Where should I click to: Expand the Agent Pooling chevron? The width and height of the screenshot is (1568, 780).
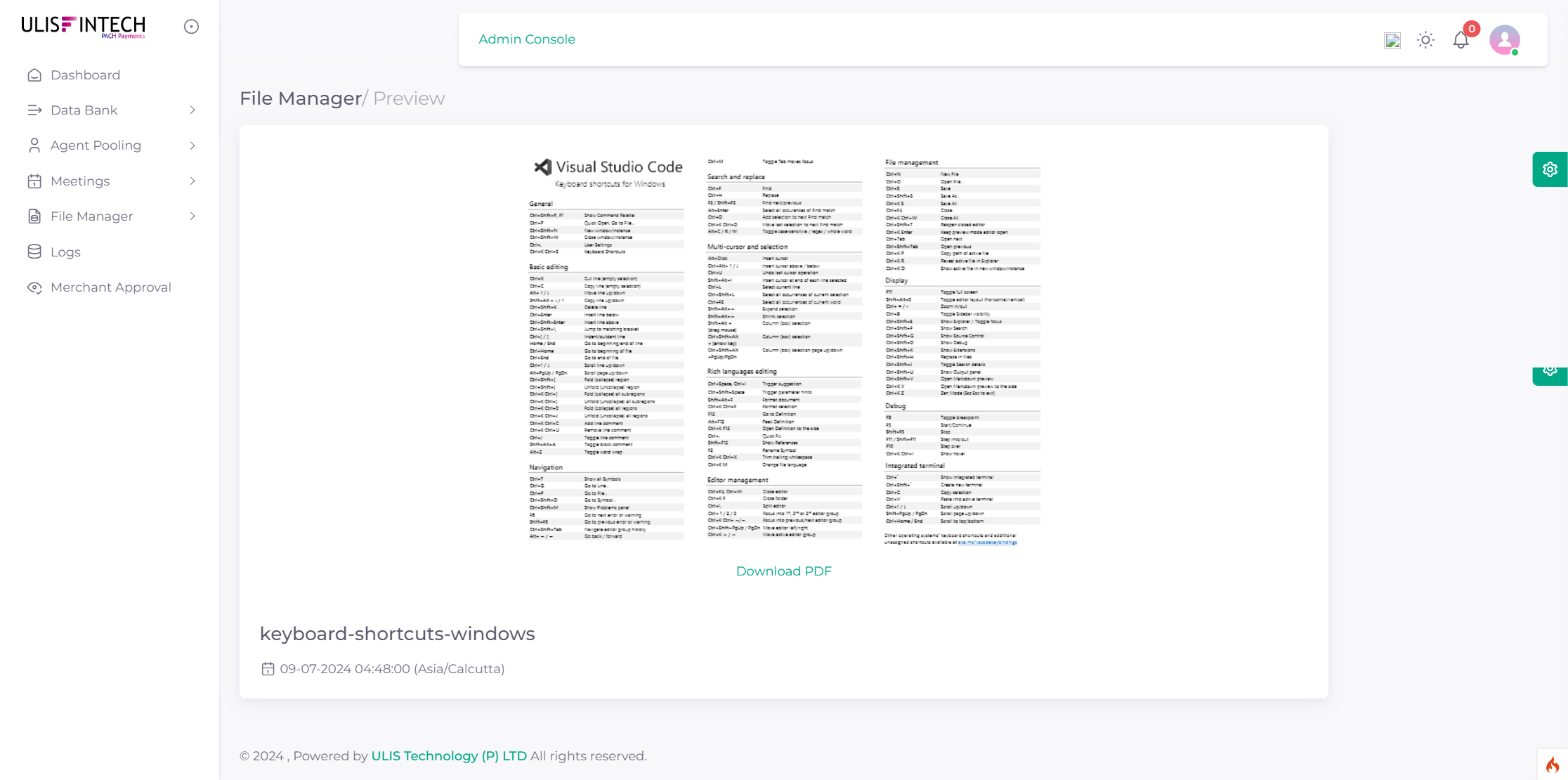[x=192, y=145]
